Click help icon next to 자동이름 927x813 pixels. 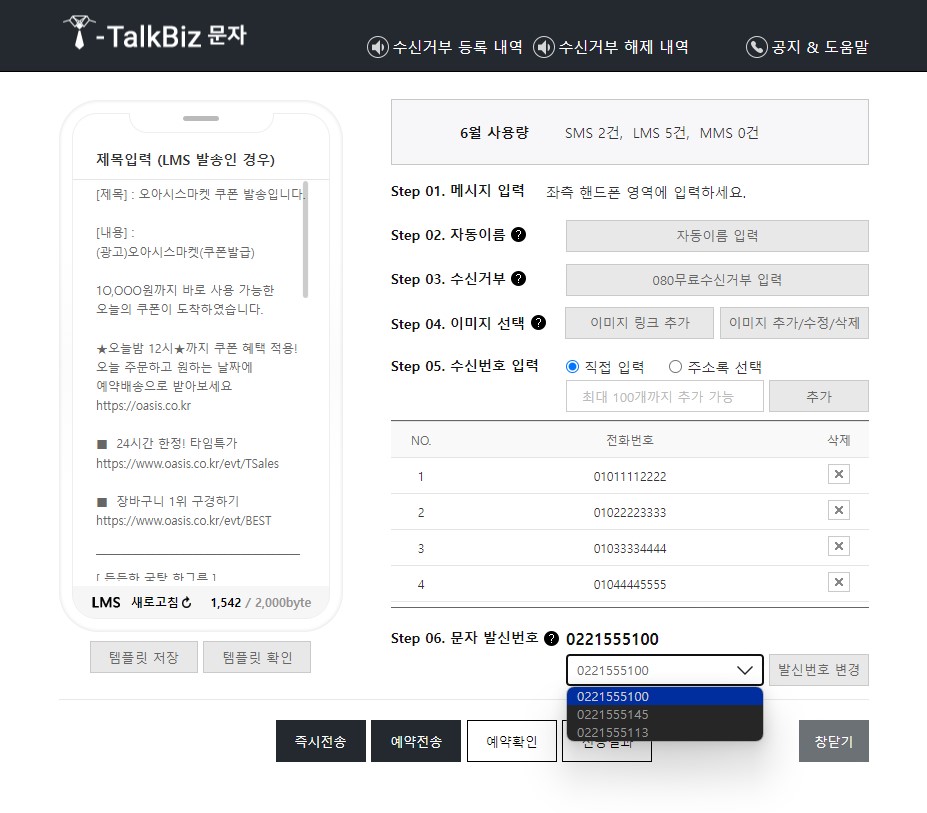(518, 235)
